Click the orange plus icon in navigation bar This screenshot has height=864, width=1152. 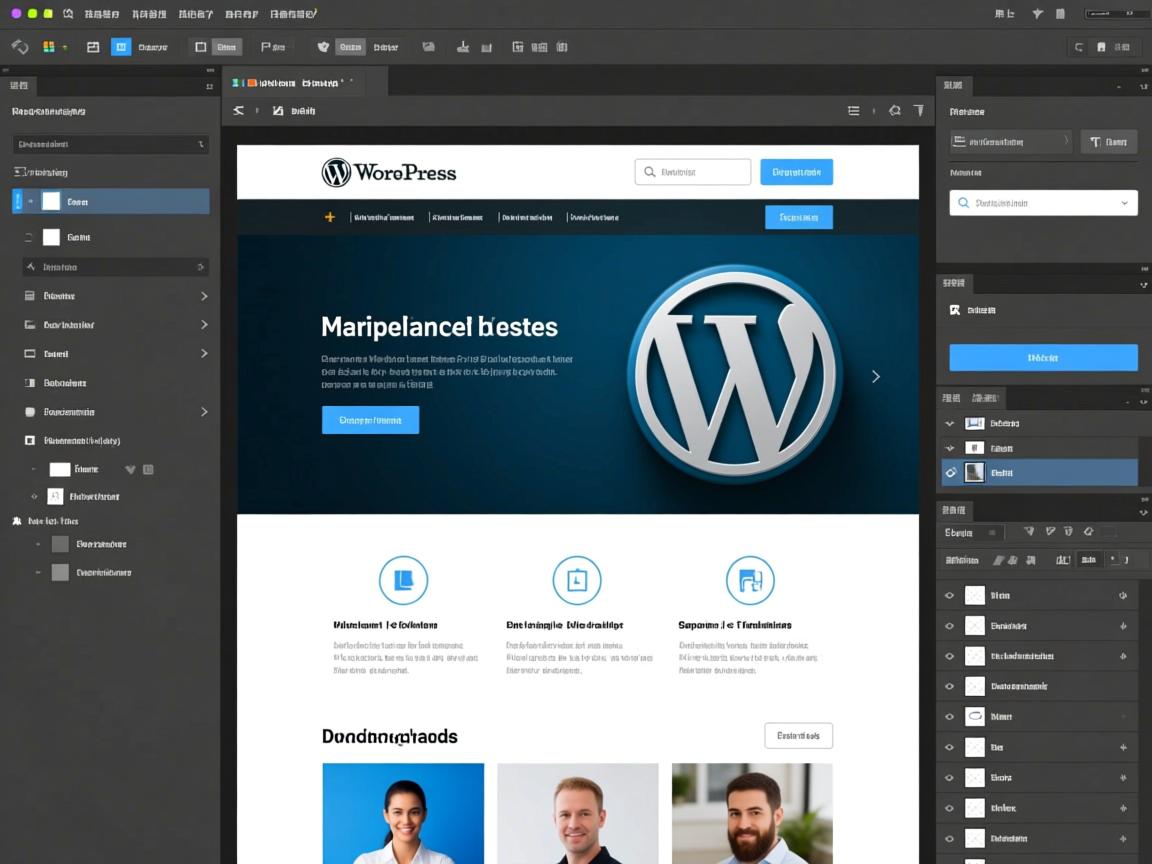[x=329, y=217]
